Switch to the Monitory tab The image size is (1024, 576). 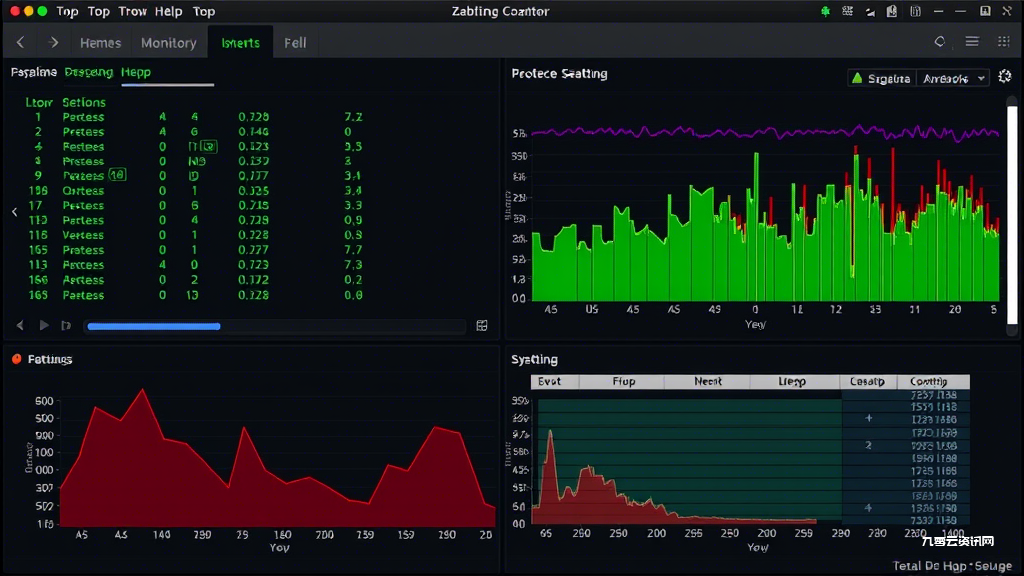(x=168, y=42)
